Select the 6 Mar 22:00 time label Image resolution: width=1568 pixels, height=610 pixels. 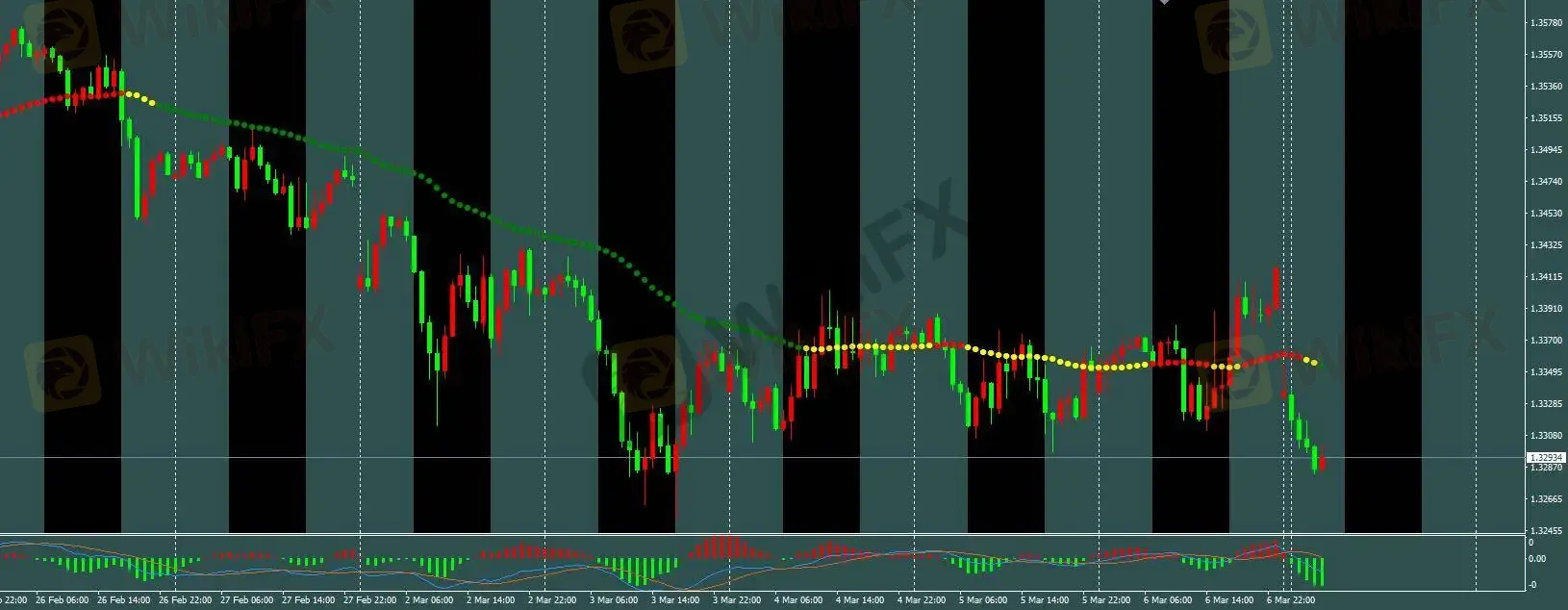coord(1290,600)
